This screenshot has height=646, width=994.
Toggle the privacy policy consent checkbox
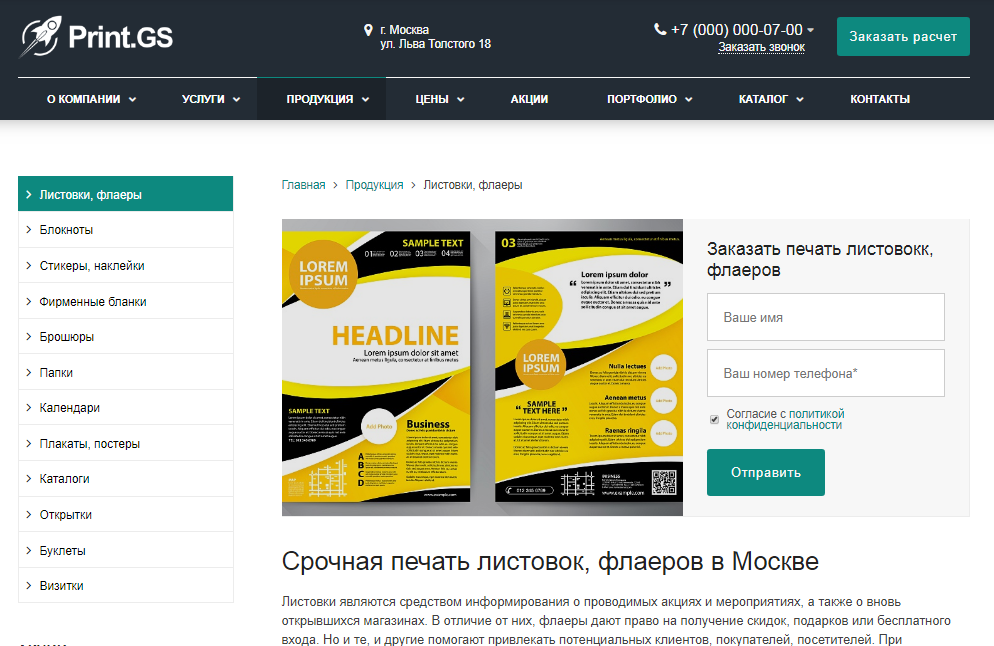pos(714,420)
